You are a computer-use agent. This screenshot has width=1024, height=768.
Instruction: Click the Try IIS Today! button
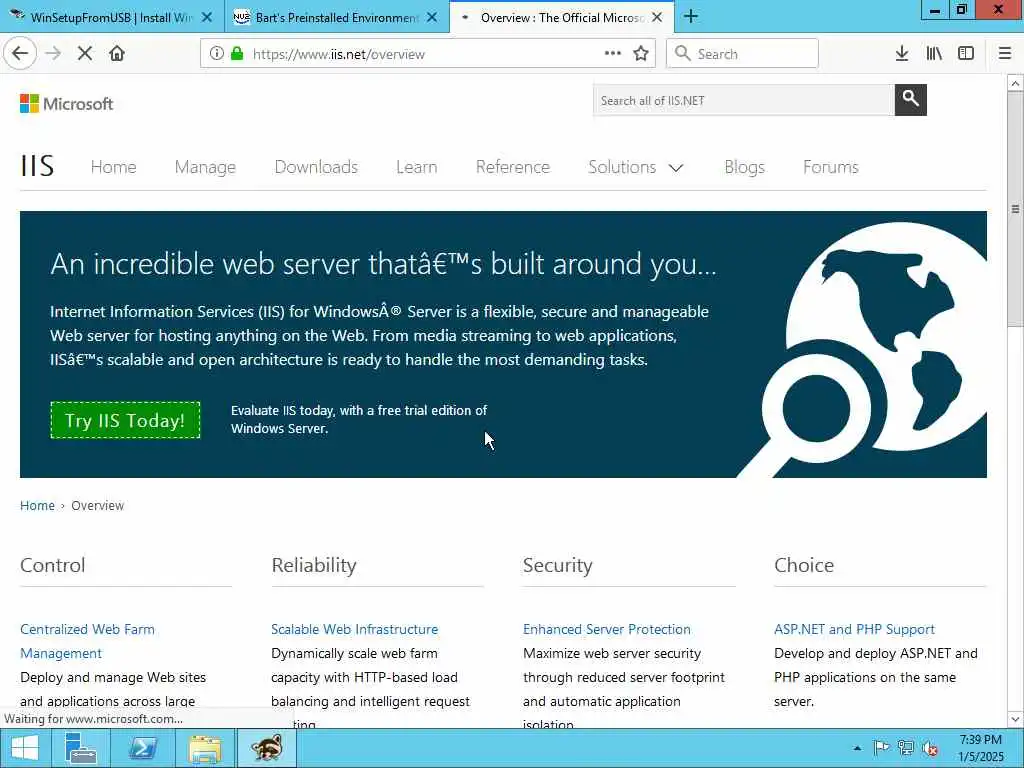pos(125,420)
